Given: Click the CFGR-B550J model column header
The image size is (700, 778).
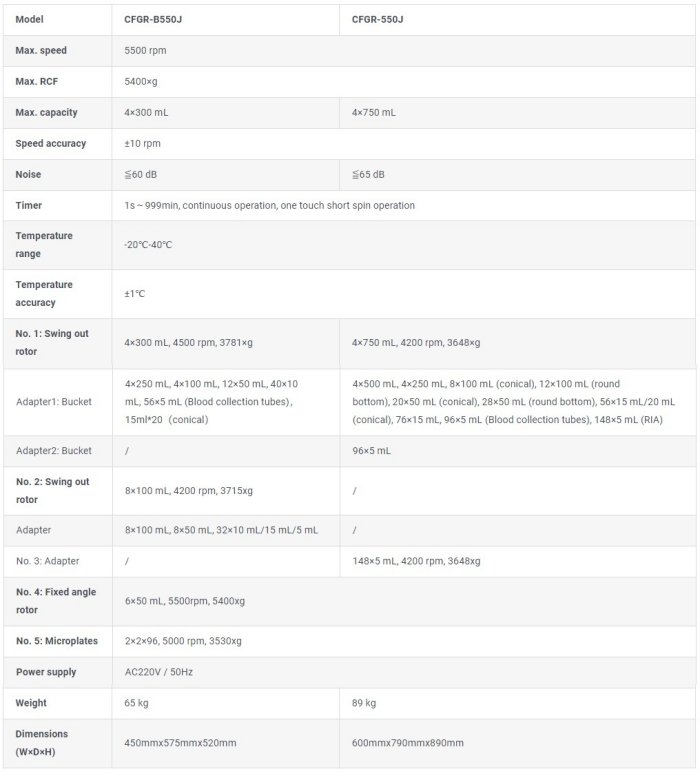Looking at the screenshot, I should 154,19.
